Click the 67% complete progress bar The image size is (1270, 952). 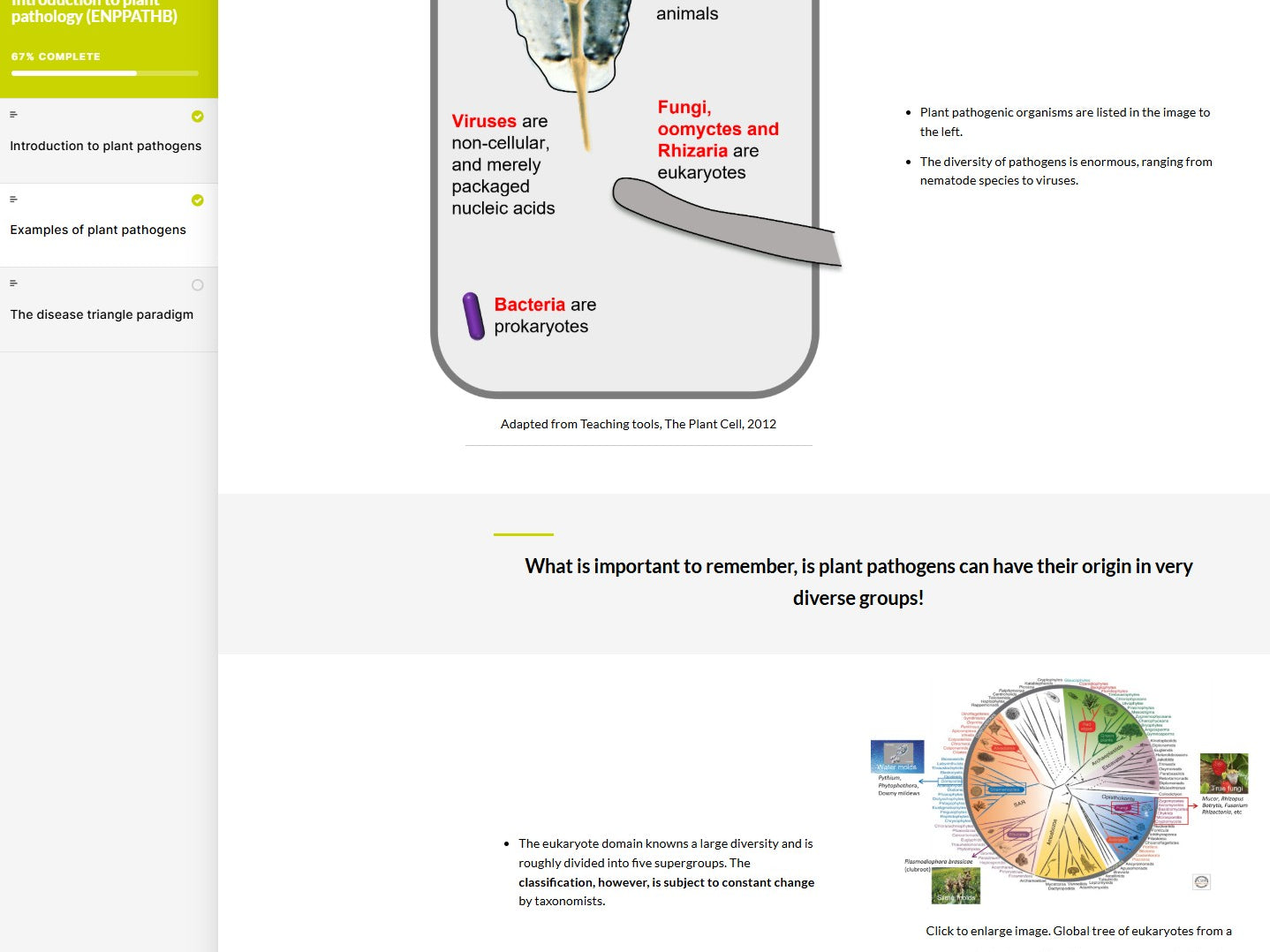(x=105, y=73)
